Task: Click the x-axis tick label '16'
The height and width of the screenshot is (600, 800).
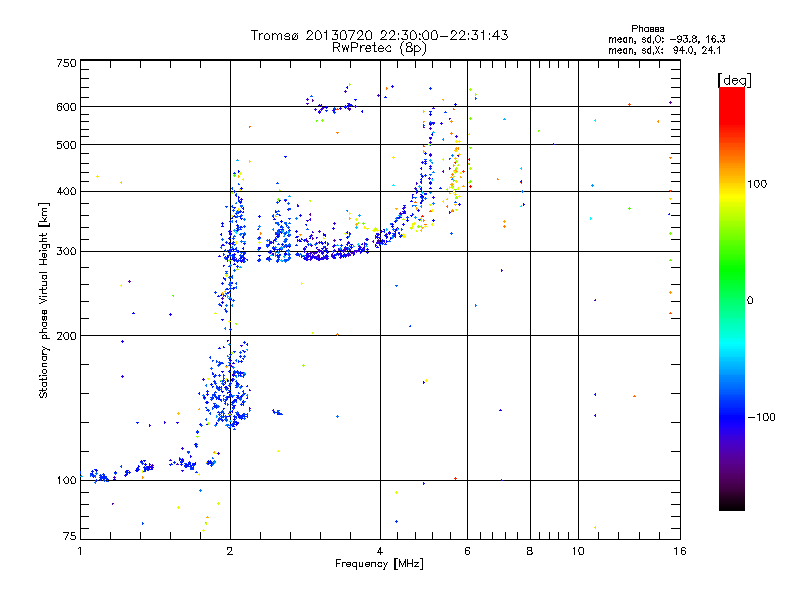Action: (x=680, y=551)
